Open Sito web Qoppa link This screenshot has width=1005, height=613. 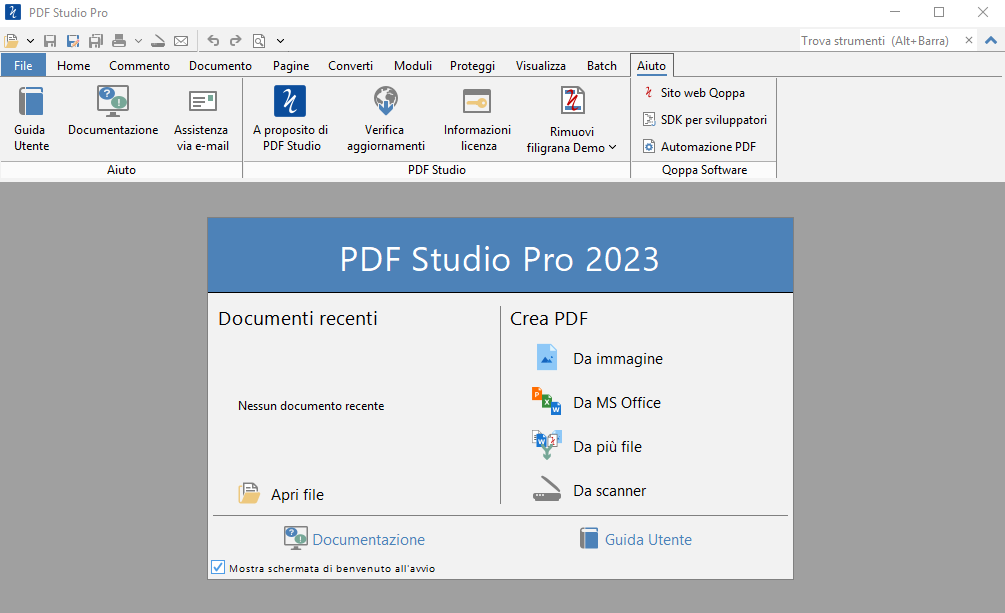coord(694,93)
